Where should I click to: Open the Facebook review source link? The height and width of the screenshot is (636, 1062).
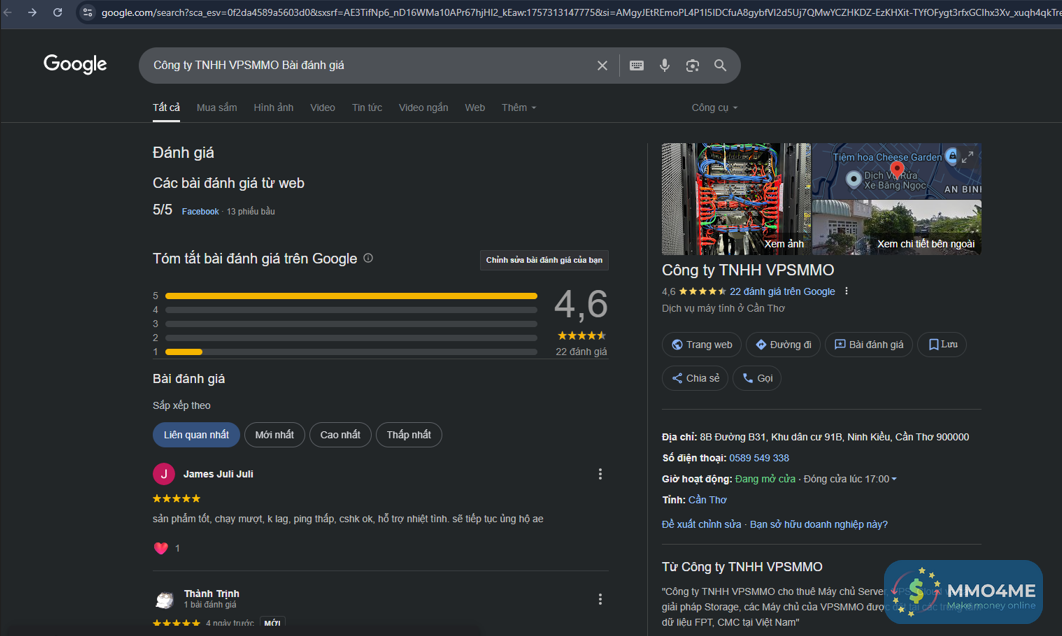[200, 211]
